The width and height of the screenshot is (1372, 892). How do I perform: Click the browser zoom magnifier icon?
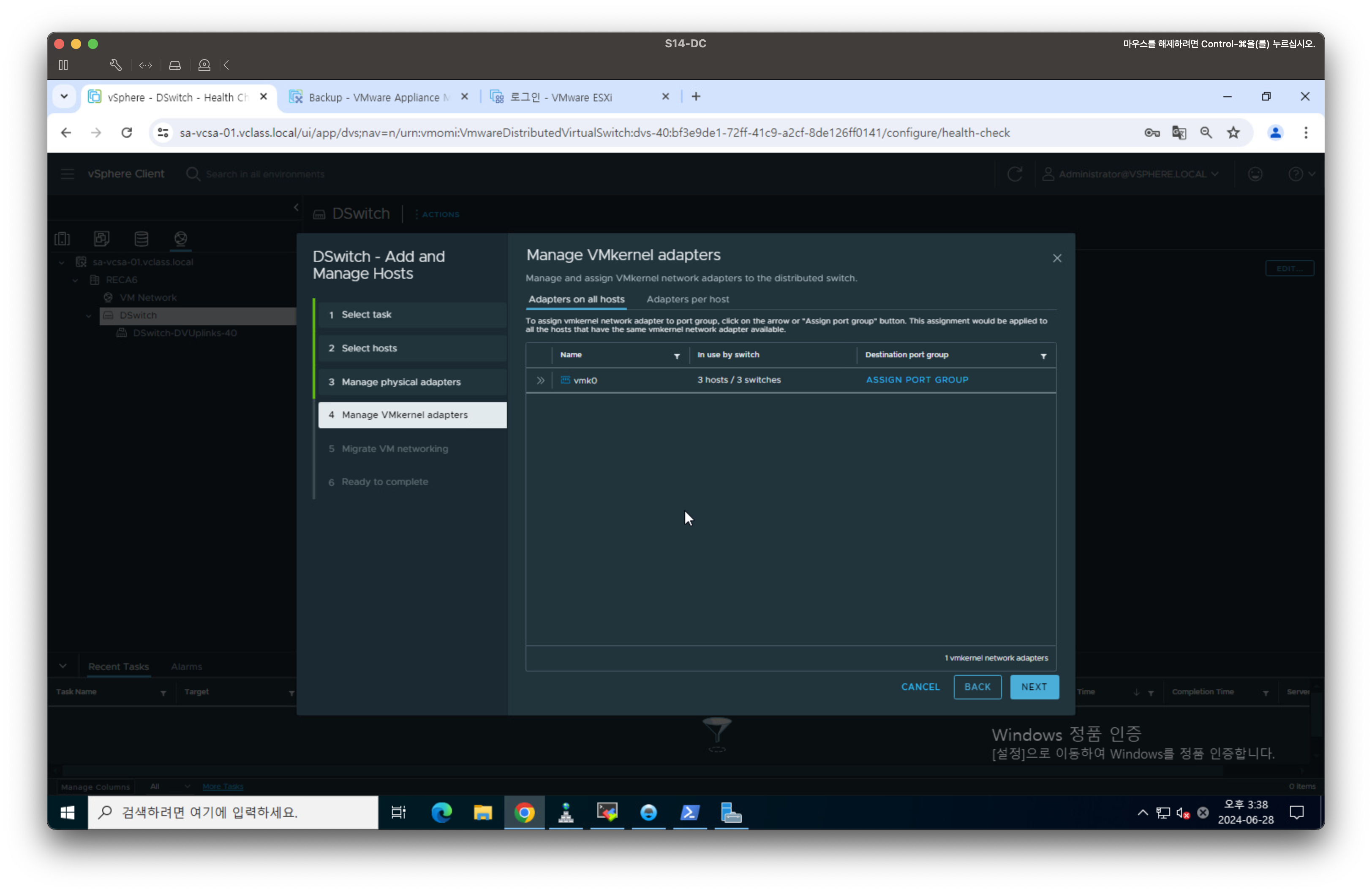coord(1206,133)
